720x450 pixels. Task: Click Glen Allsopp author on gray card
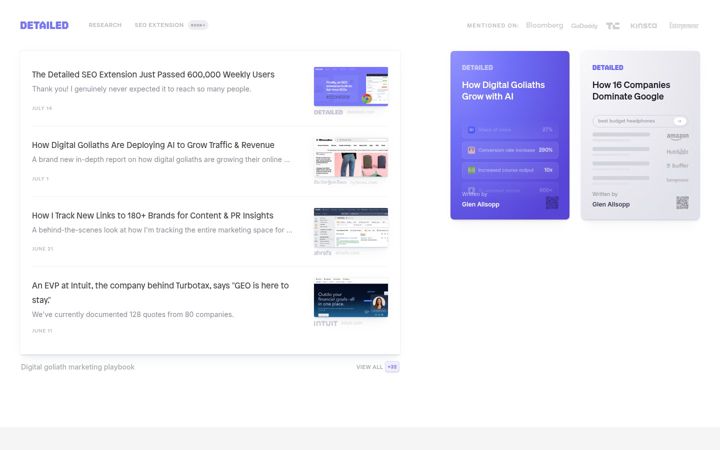[x=611, y=204]
